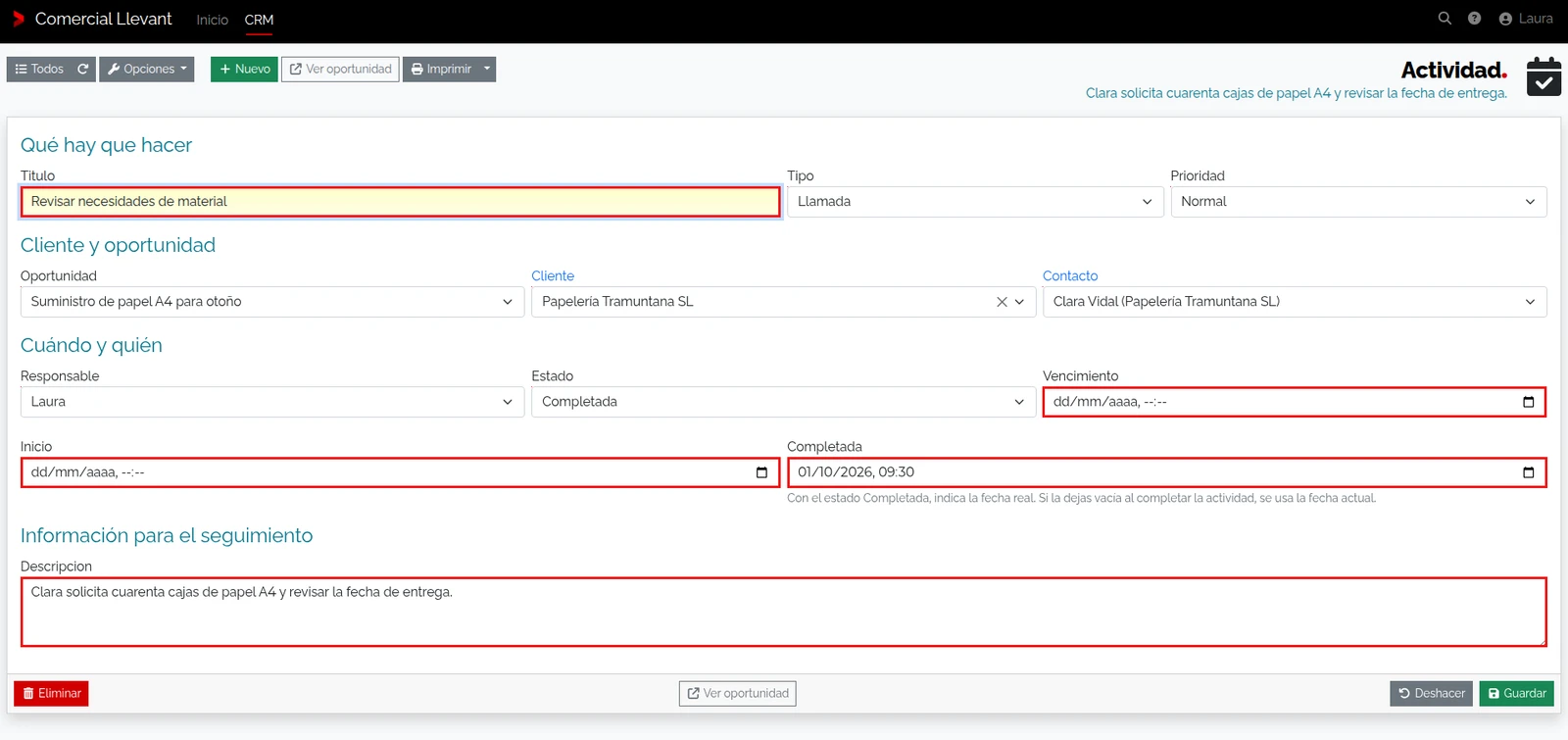Click the calendar check Actividad icon
1568x740 pixels.
(1543, 75)
